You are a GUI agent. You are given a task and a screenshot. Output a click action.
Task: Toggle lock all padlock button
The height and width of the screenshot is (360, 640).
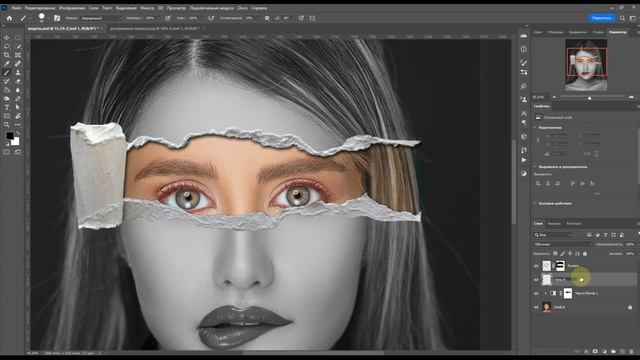click(x=585, y=253)
